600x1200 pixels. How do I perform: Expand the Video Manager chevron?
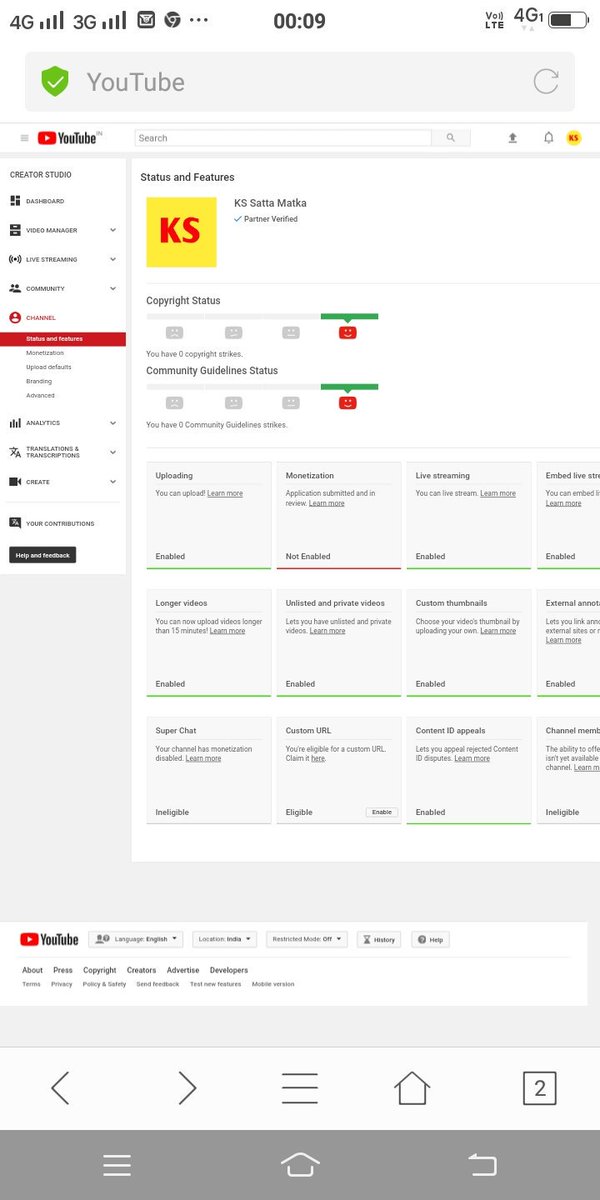tap(113, 230)
